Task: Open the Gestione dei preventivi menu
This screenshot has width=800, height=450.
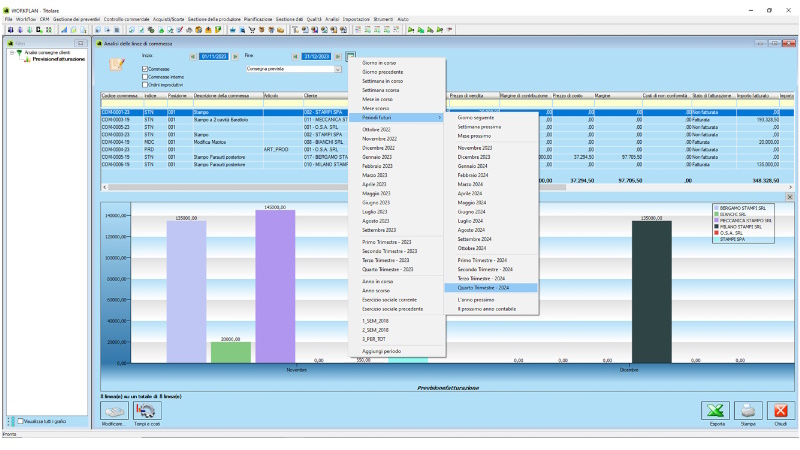Action: [x=77, y=19]
